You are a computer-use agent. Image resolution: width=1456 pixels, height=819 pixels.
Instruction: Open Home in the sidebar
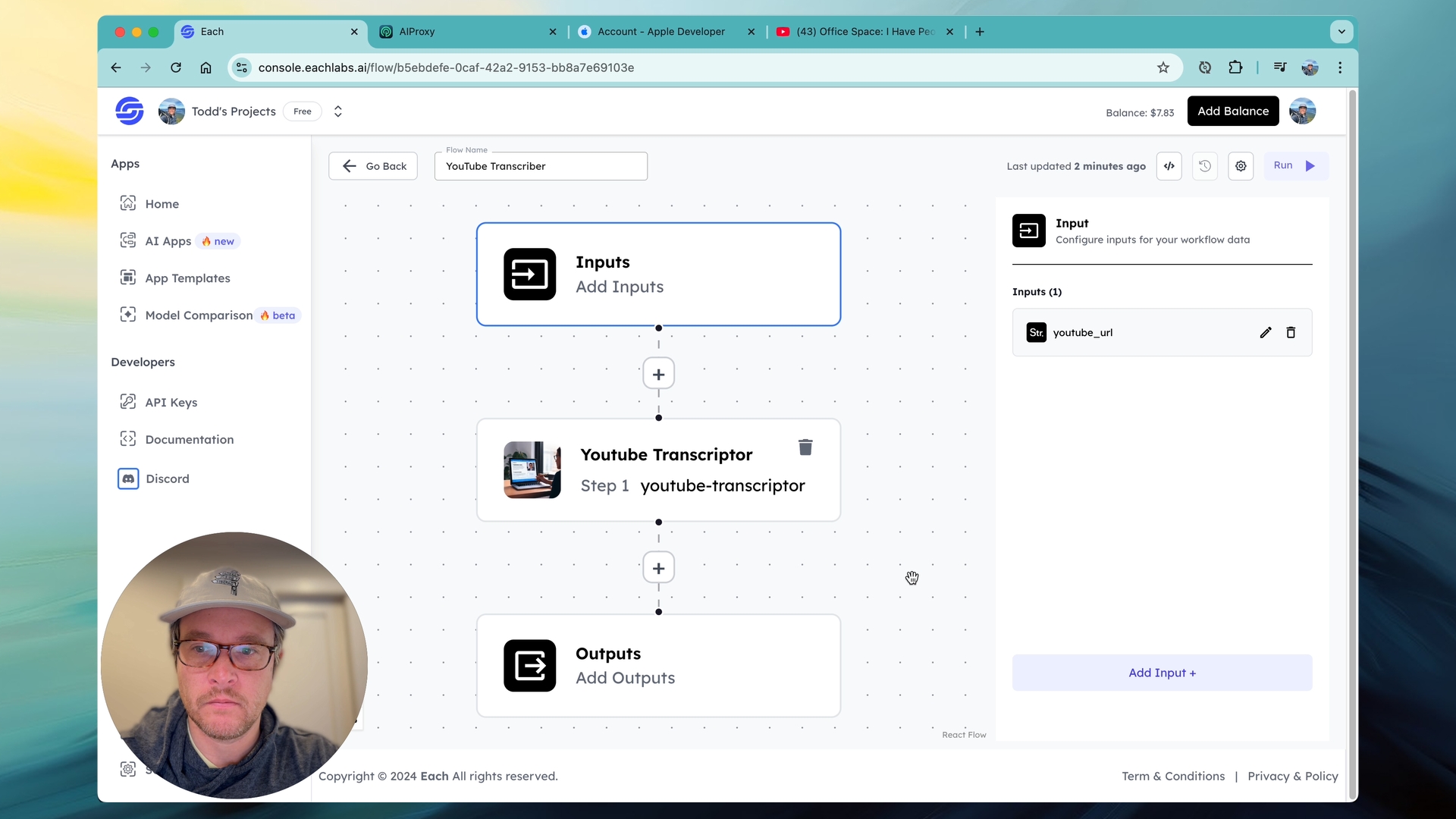[162, 204]
